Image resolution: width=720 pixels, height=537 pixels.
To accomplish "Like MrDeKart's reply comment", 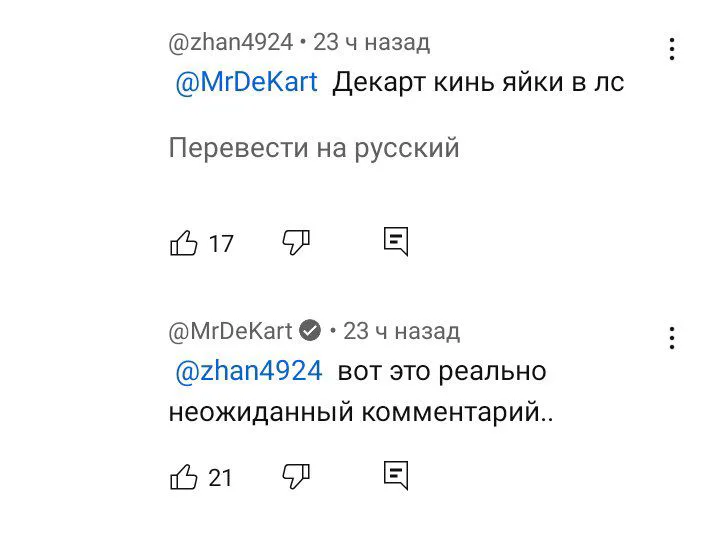I will click(184, 477).
